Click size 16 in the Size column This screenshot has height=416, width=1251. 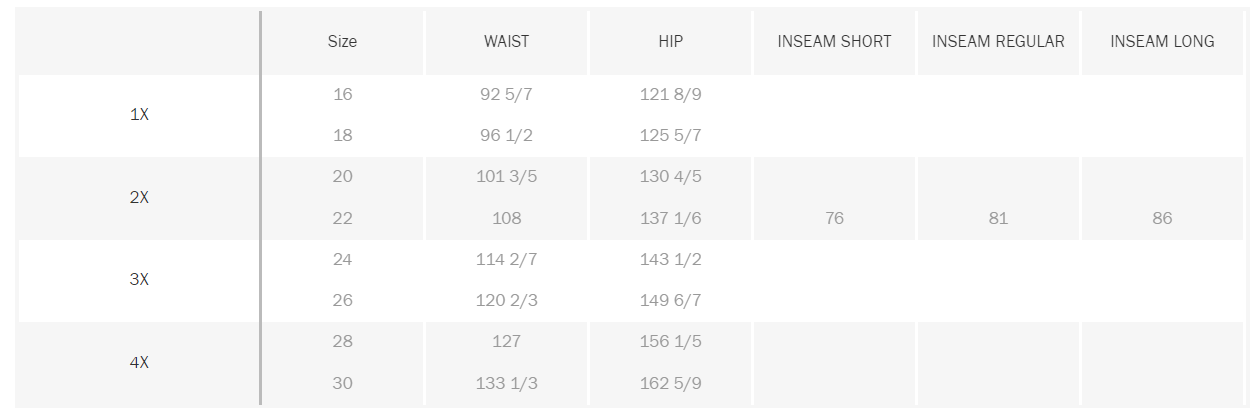[343, 95]
